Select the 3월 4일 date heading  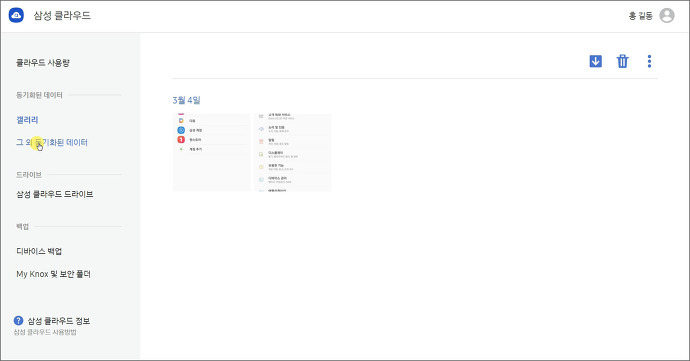(x=186, y=100)
